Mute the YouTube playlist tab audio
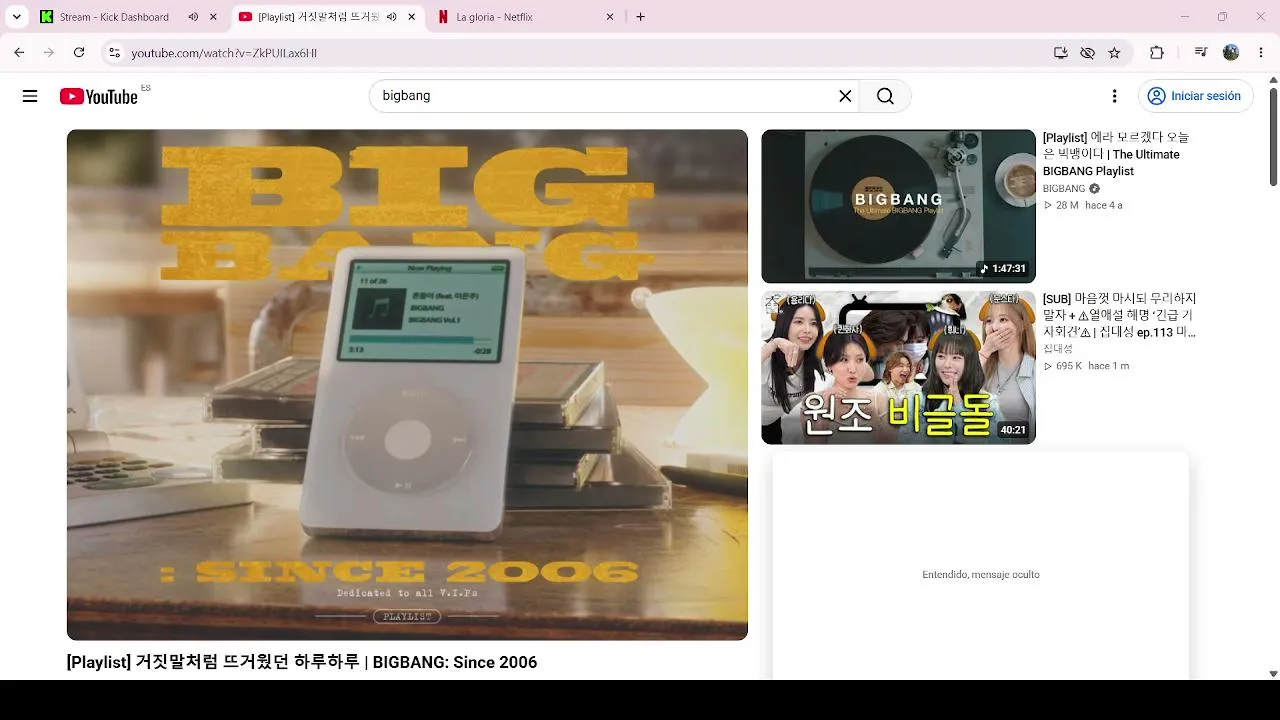Image resolution: width=1280 pixels, height=720 pixels. [391, 17]
